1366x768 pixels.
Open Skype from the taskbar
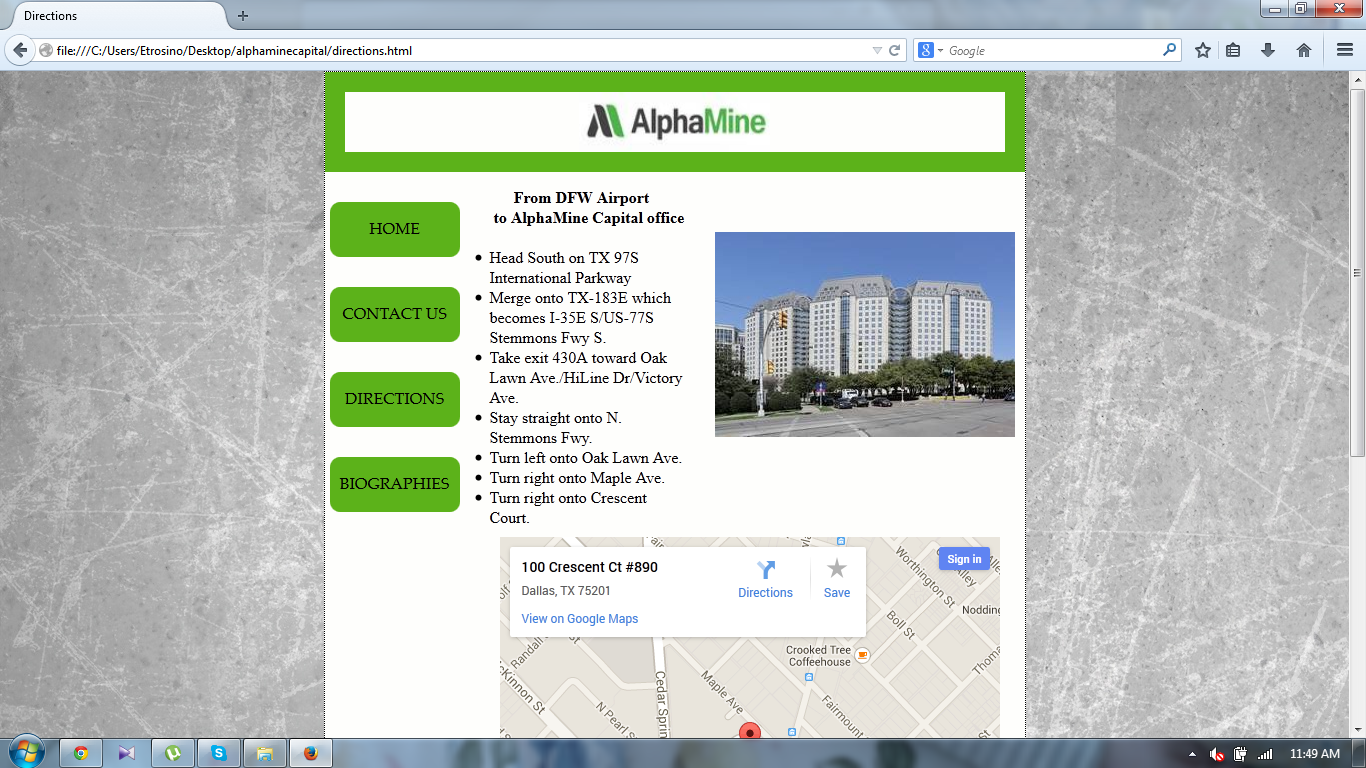click(x=218, y=753)
